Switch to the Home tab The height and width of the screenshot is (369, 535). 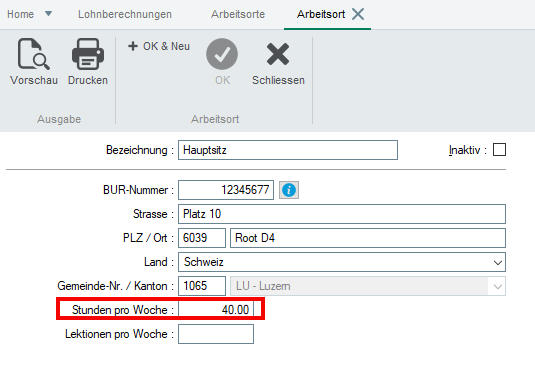click(x=20, y=14)
